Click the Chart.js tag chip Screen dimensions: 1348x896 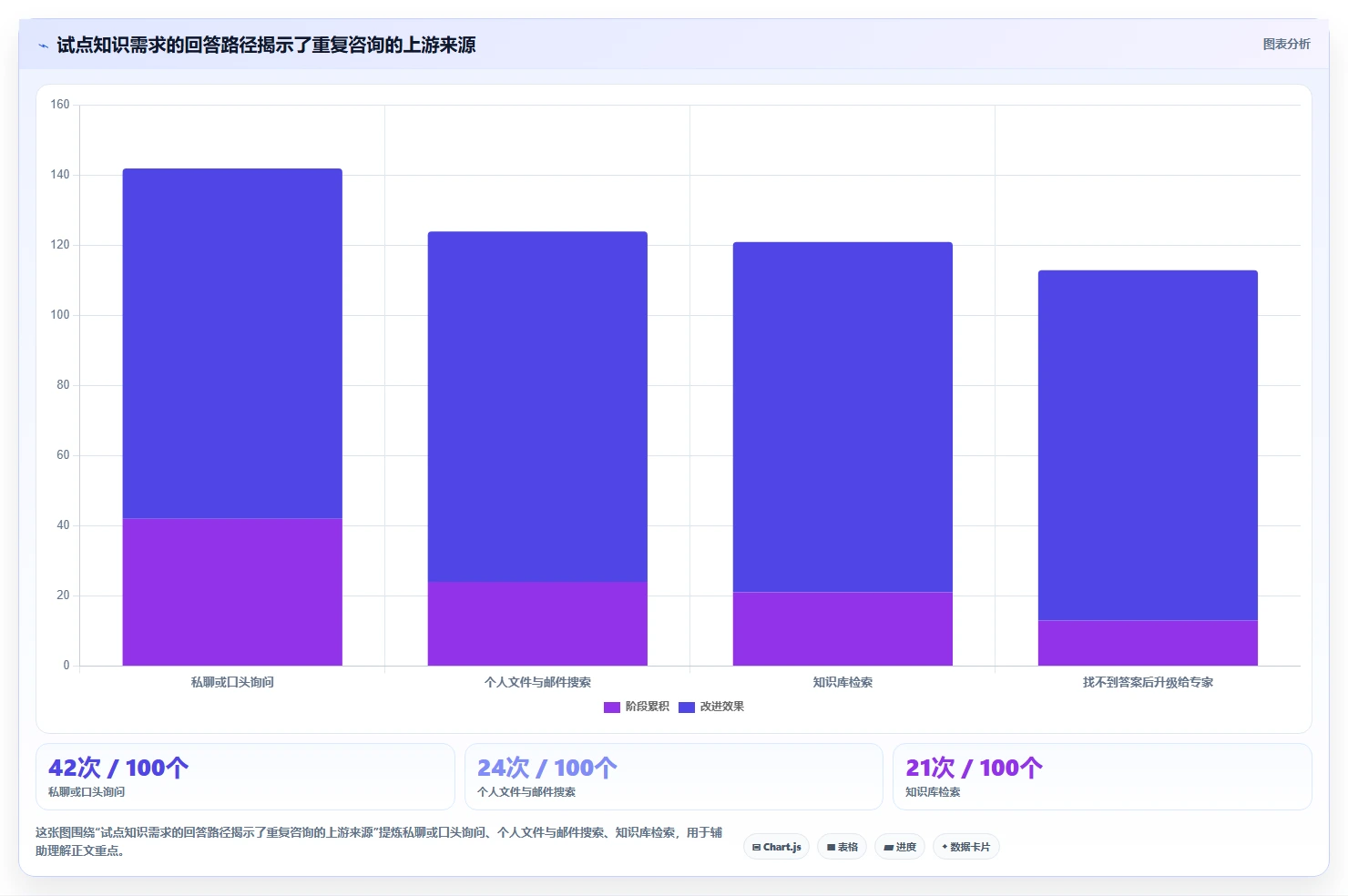pos(776,847)
